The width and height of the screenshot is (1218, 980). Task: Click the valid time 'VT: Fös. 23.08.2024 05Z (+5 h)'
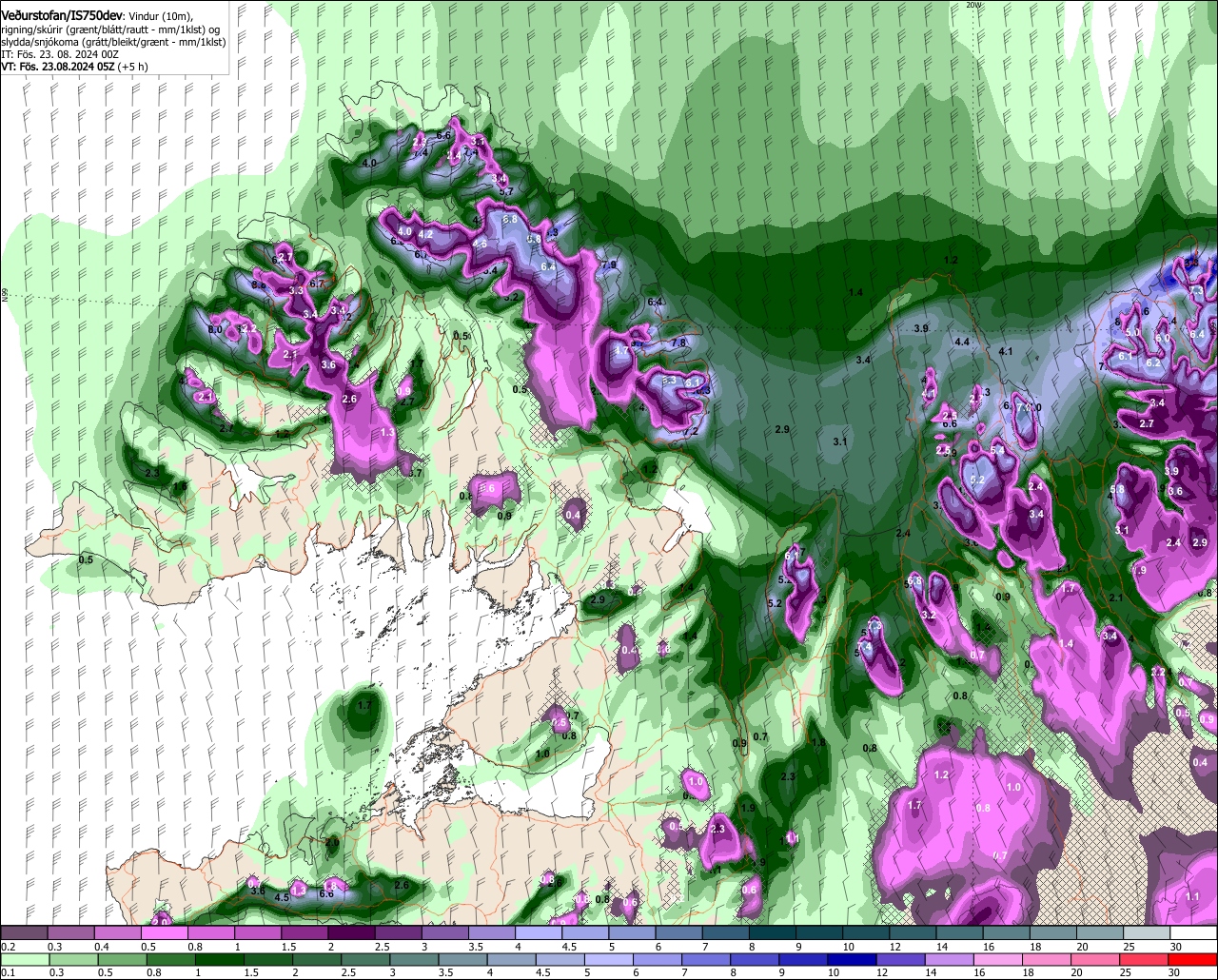pyautogui.click(x=74, y=69)
